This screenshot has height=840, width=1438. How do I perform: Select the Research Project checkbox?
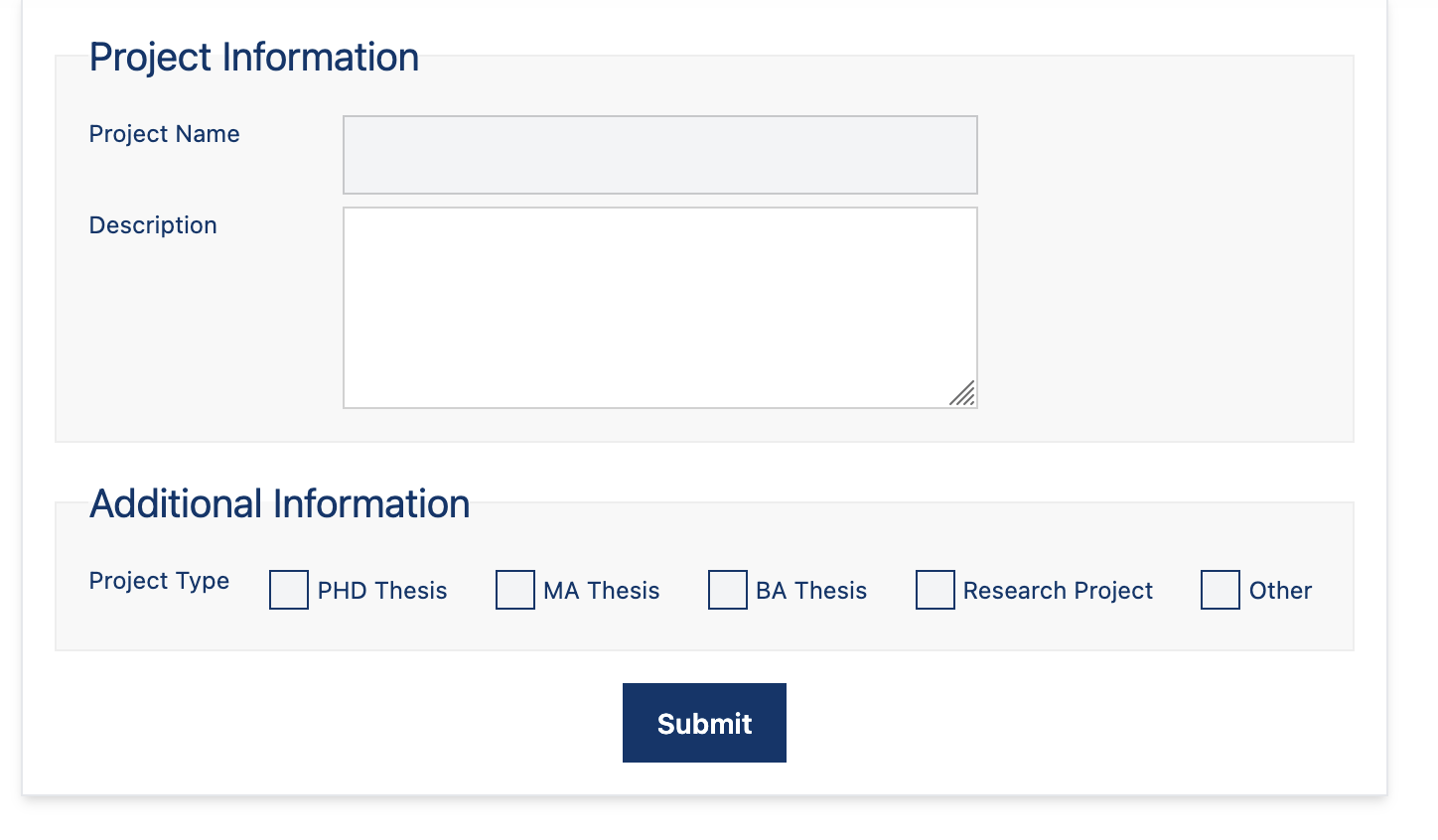(935, 590)
